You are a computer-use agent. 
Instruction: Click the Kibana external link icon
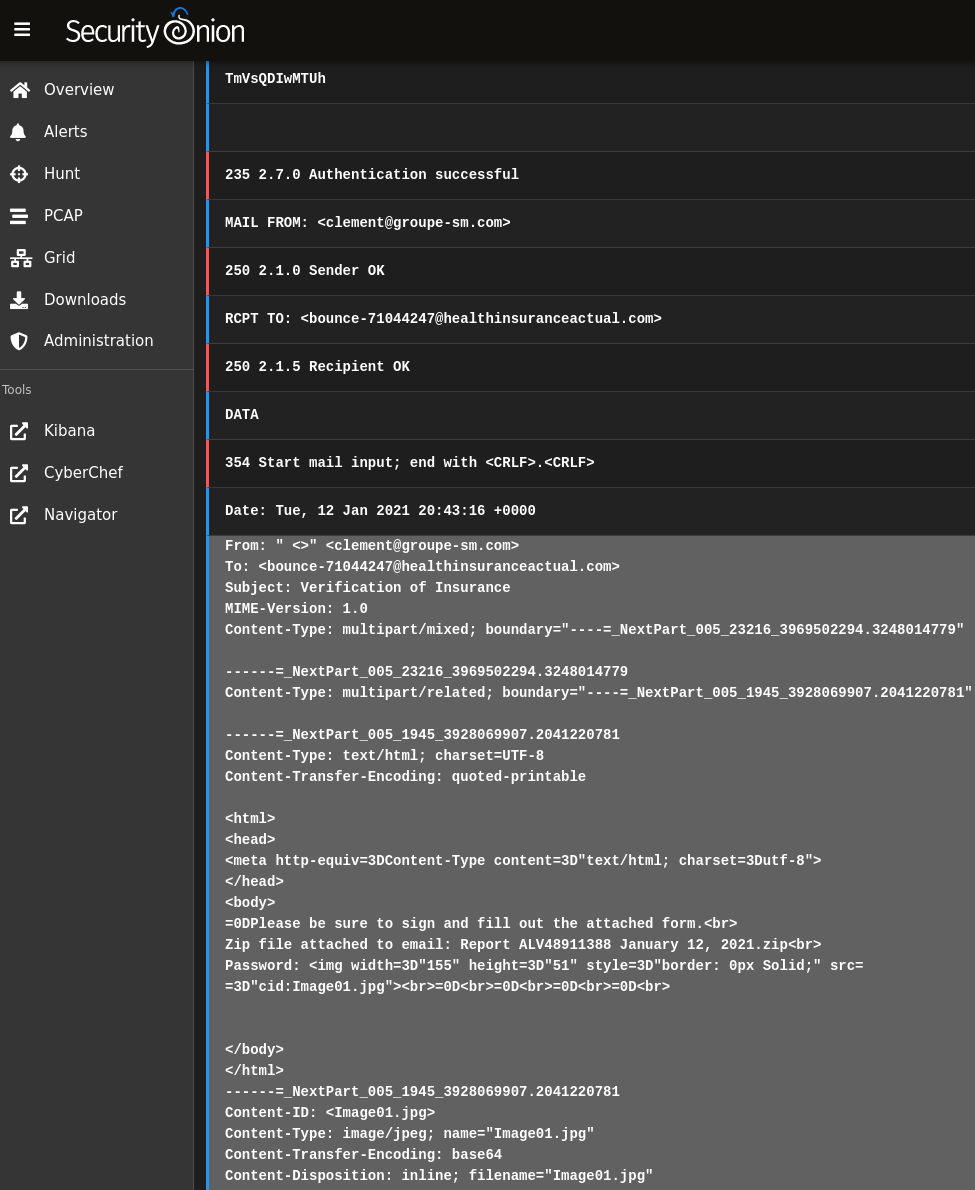(x=19, y=431)
